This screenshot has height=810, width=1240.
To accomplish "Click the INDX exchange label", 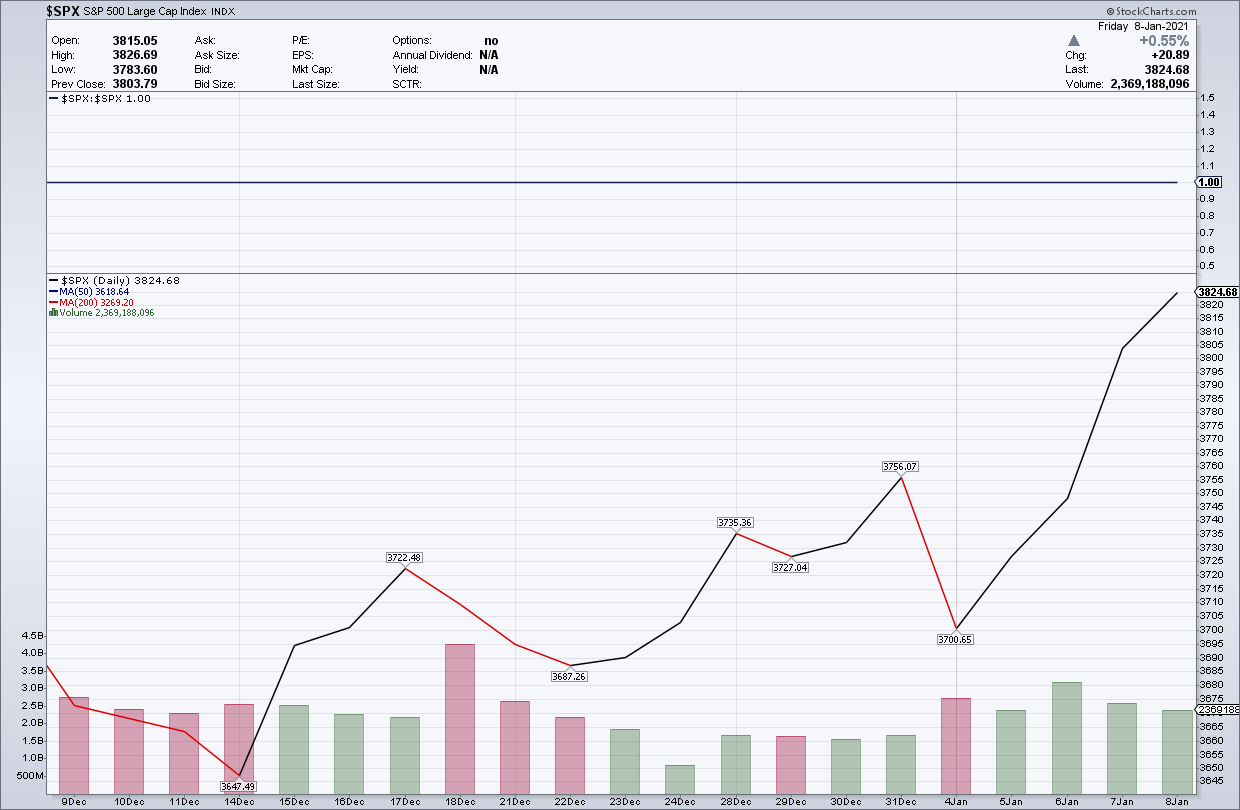I will pos(224,14).
